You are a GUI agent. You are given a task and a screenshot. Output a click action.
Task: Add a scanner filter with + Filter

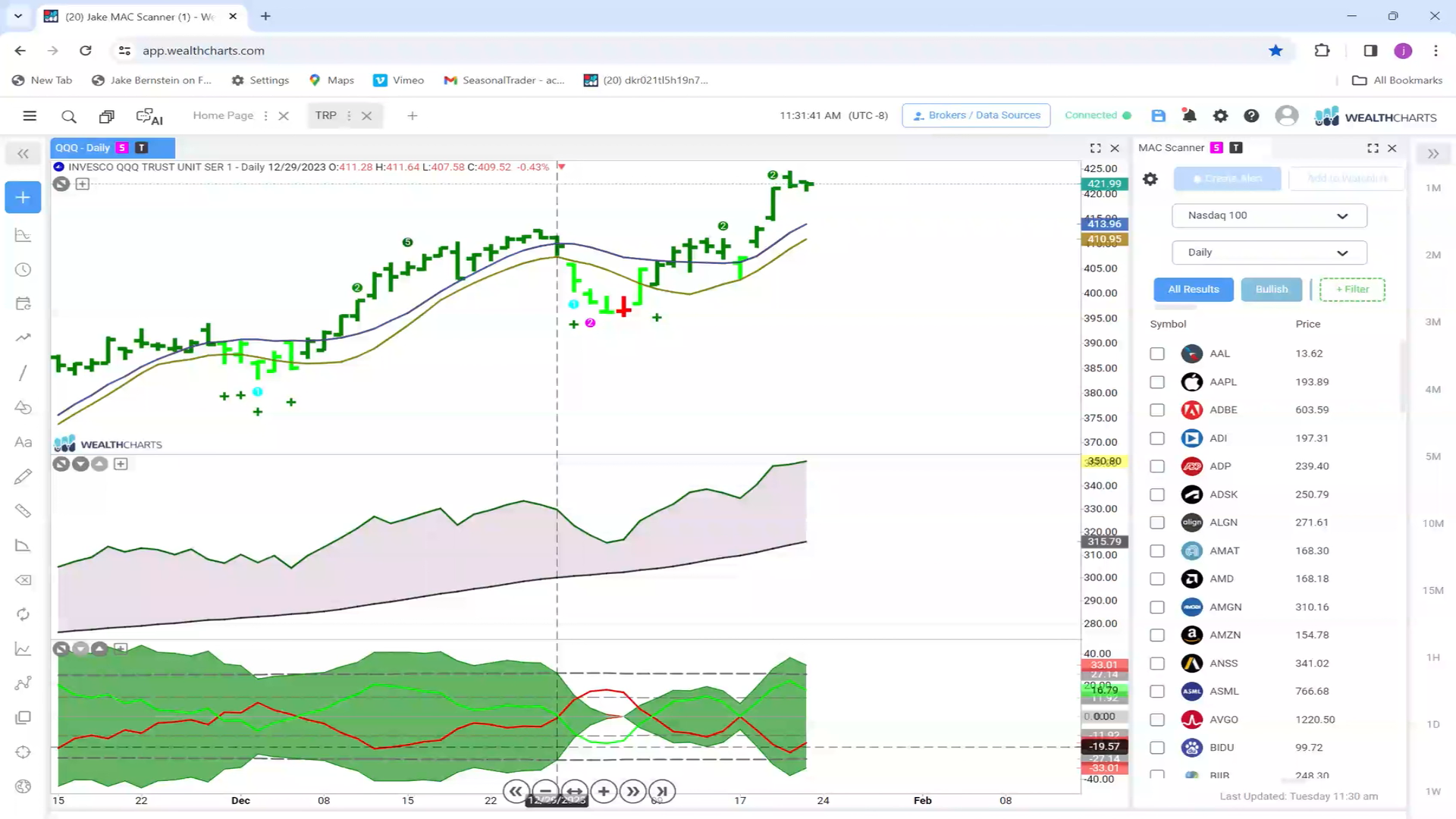coord(1352,290)
